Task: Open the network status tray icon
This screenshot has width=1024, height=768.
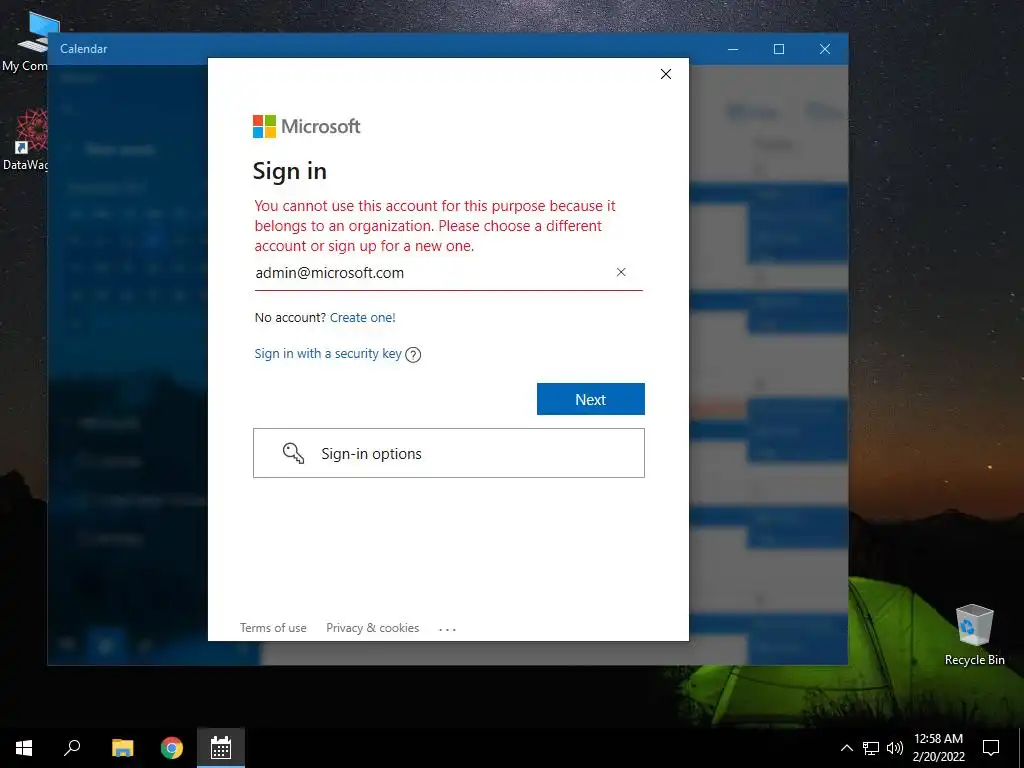Action: click(x=871, y=748)
